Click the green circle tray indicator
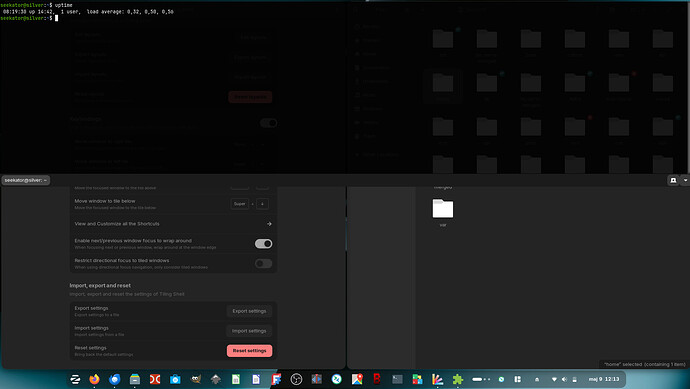This screenshot has height=389, width=690. pos(501,379)
